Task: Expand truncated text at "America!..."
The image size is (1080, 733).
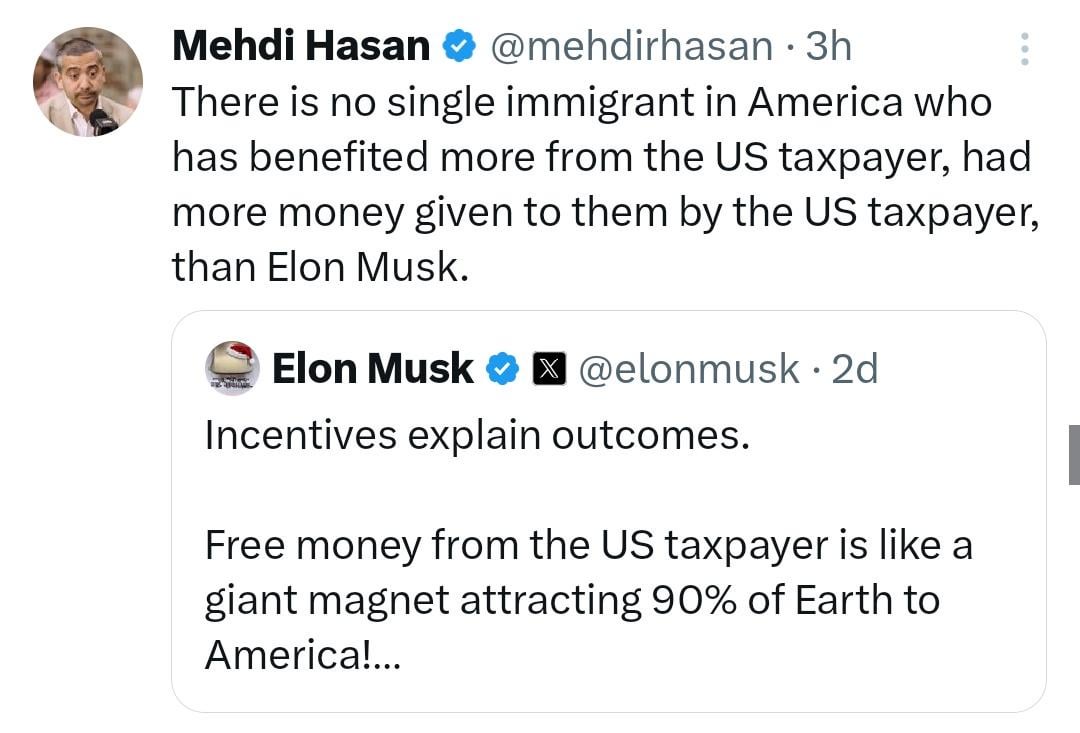Action: pyautogui.click(x=301, y=655)
